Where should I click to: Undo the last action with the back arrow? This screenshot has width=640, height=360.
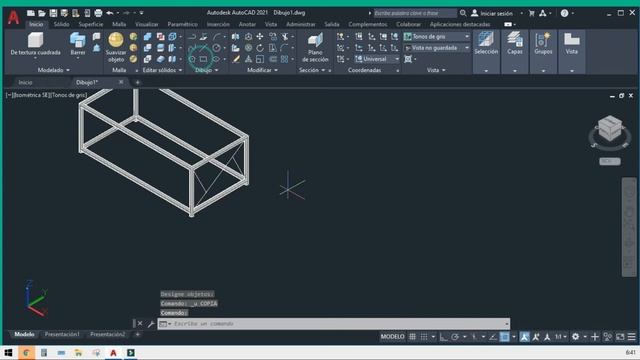(110, 13)
